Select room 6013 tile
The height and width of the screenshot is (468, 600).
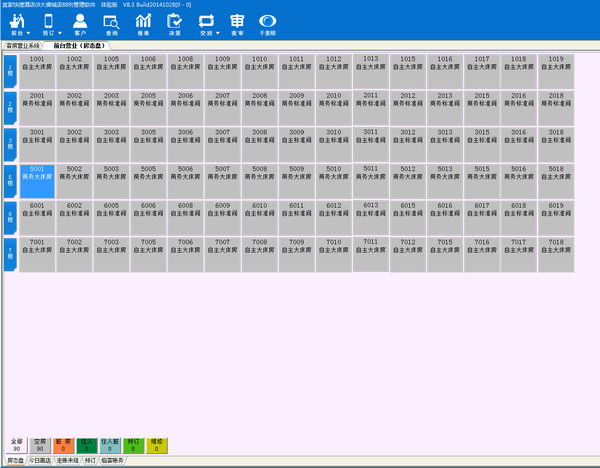tap(371, 218)
